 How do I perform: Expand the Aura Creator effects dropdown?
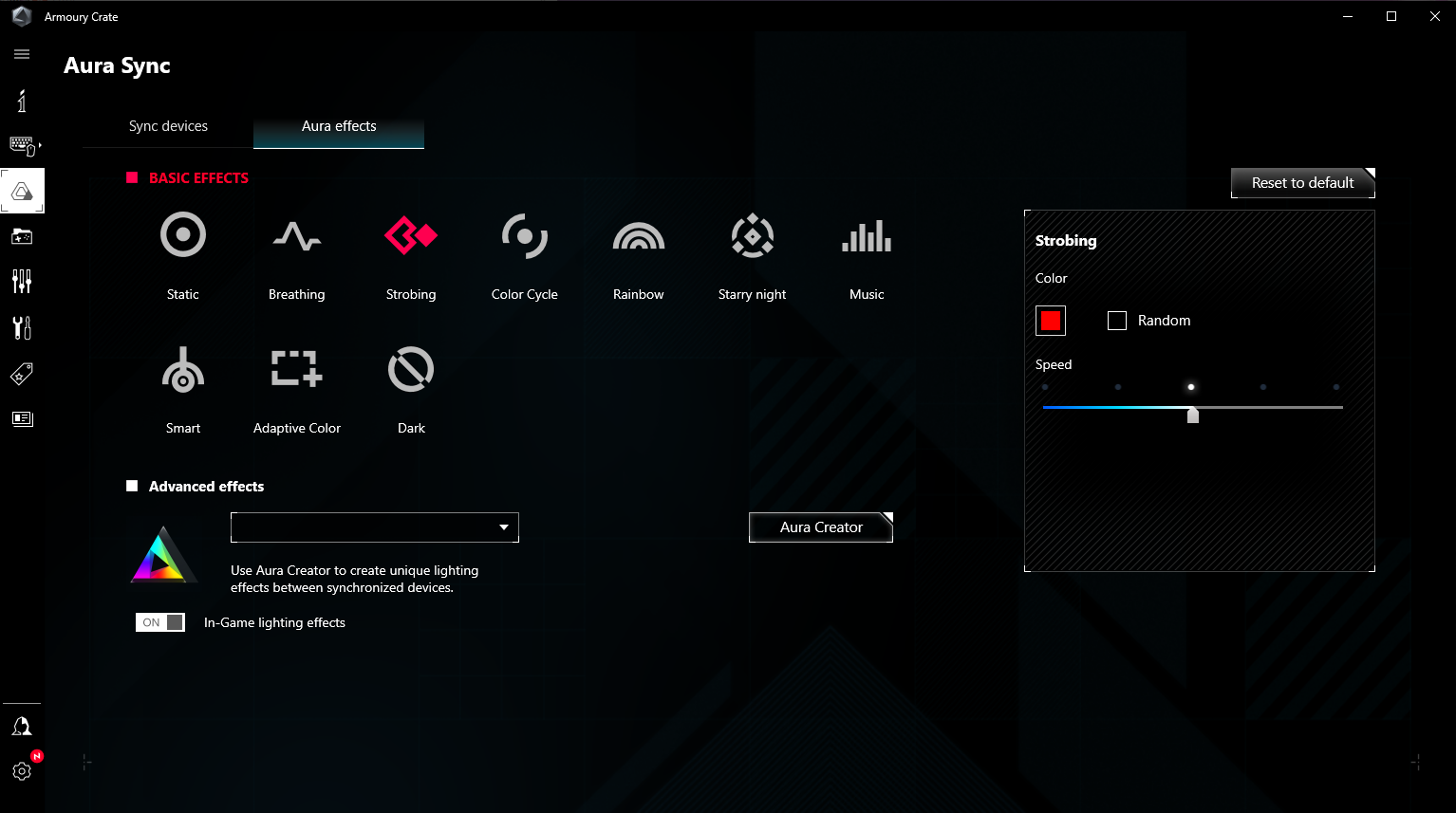503,527
